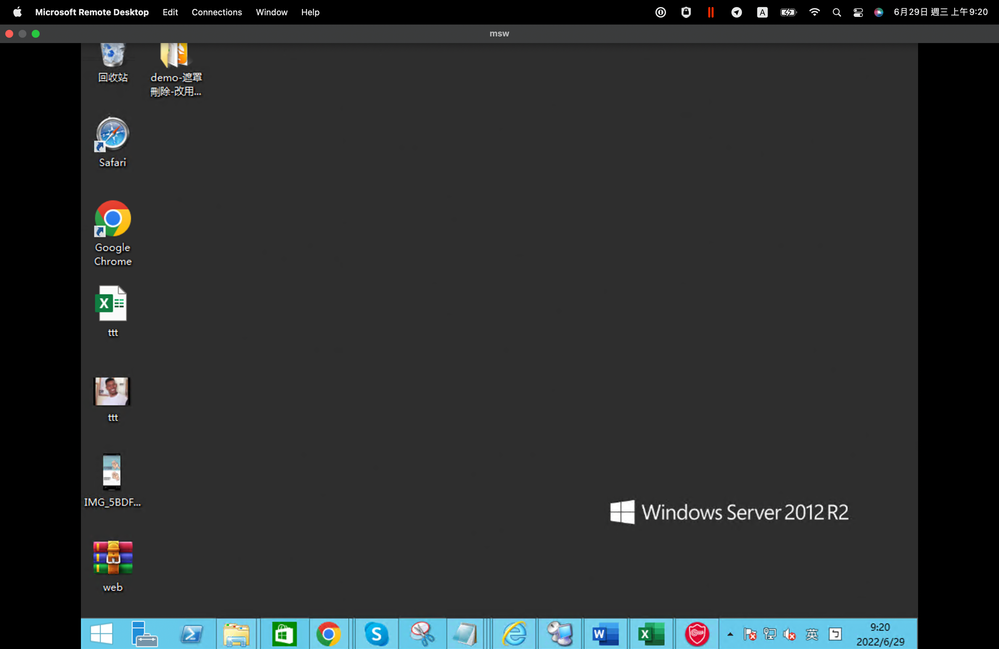Activate Siri from the menu bar

(879, 12)
